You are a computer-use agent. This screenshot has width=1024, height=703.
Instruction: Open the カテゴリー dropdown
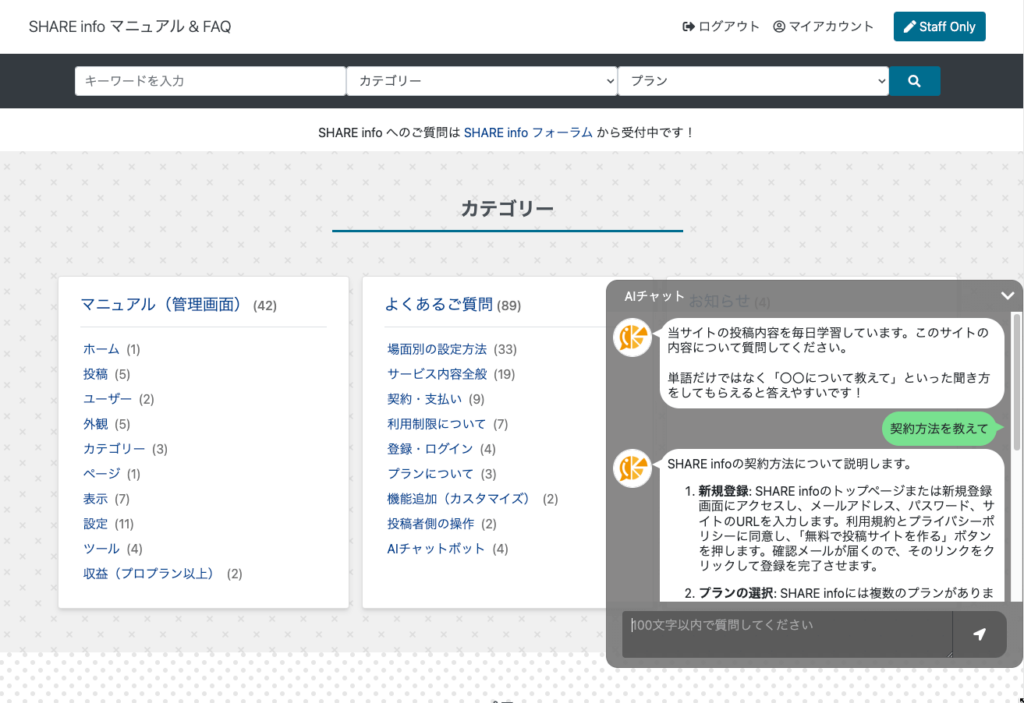point(482,81)
